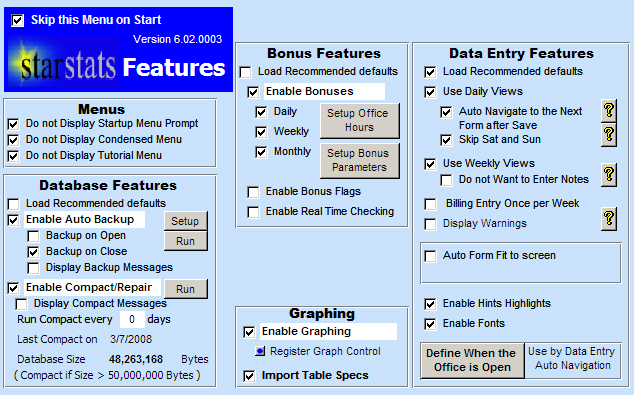Uncheck the Monthly bonus checkbox
634x395 pixels.
point(261,152)
